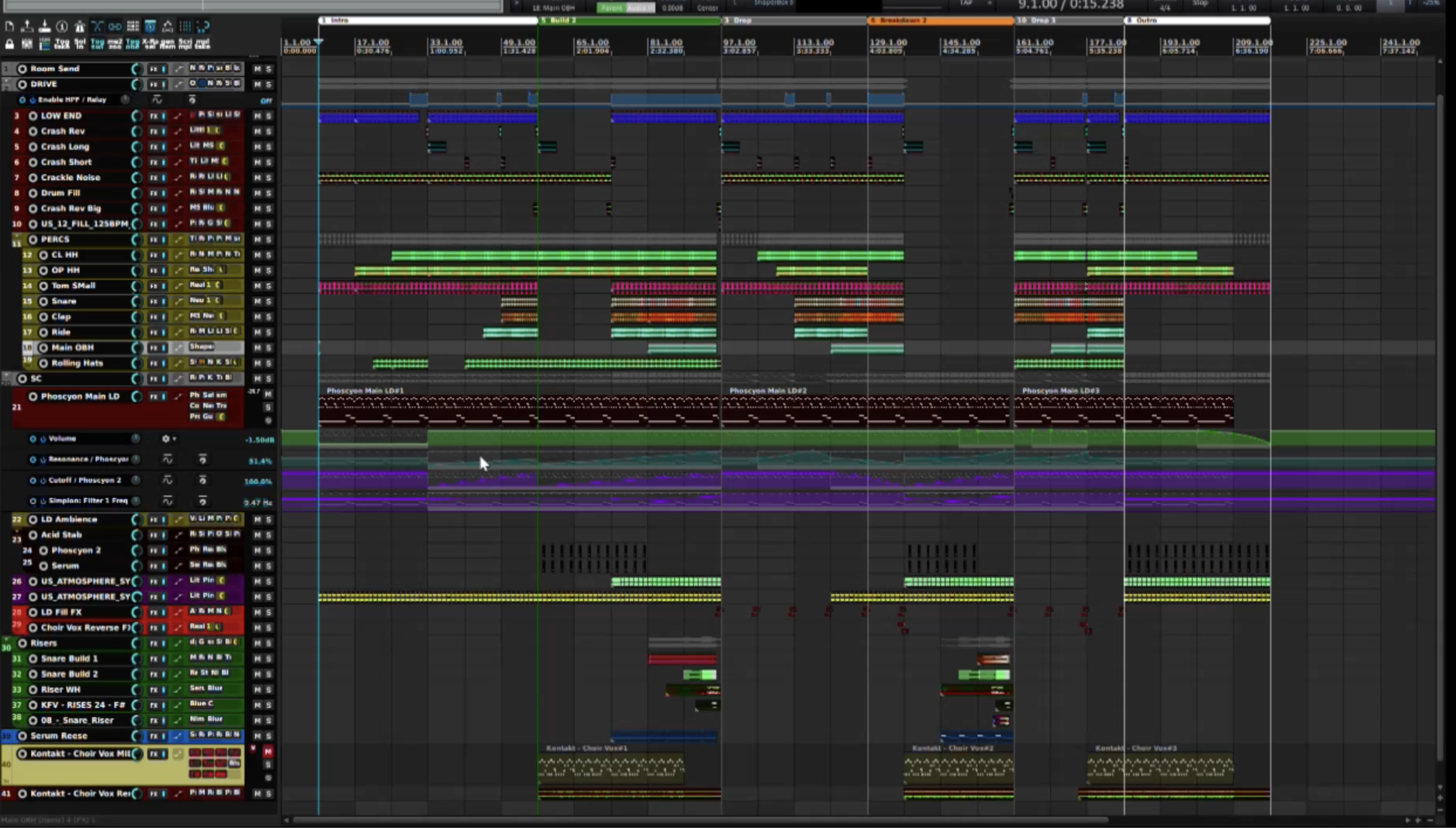Toggle auto-crossfade icon in toolbar
The width and height of the screenshot is (1456, 828).
click(97, 26)
